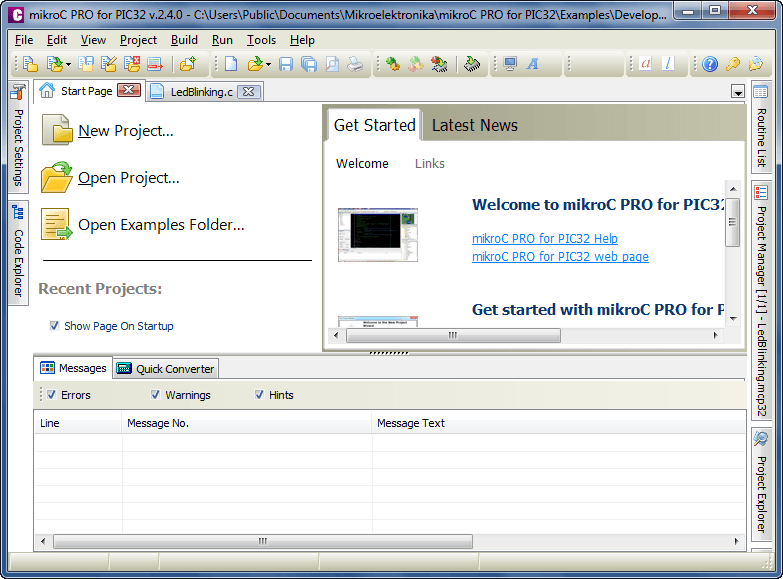Open mikroC PRO for PIC32 web page link
Image resolution: width=783 pixels, height=579 pixels.
(x=560, y=257)
